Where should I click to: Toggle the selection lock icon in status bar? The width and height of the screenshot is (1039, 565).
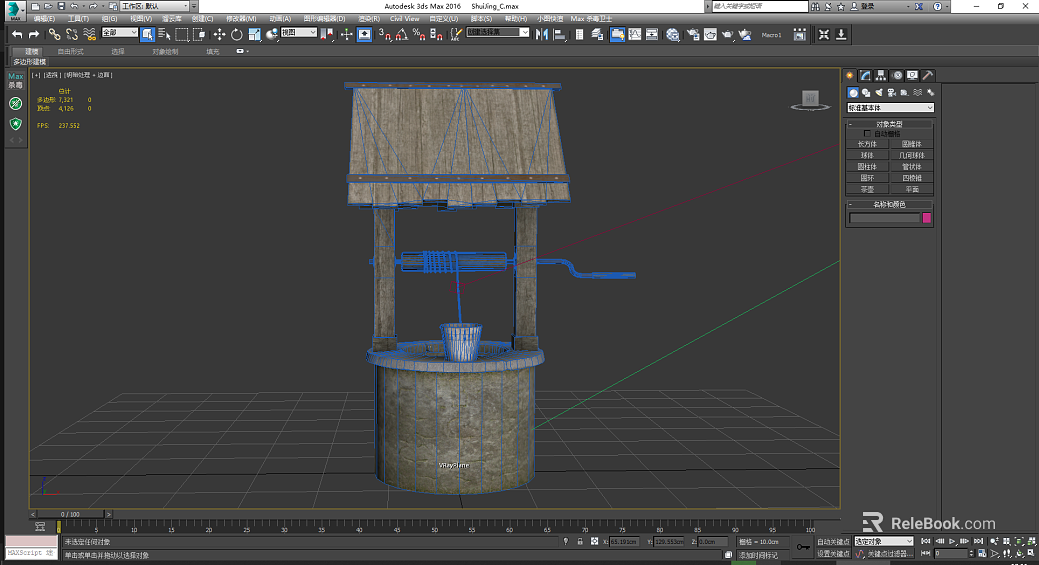[x=580, y=541]
